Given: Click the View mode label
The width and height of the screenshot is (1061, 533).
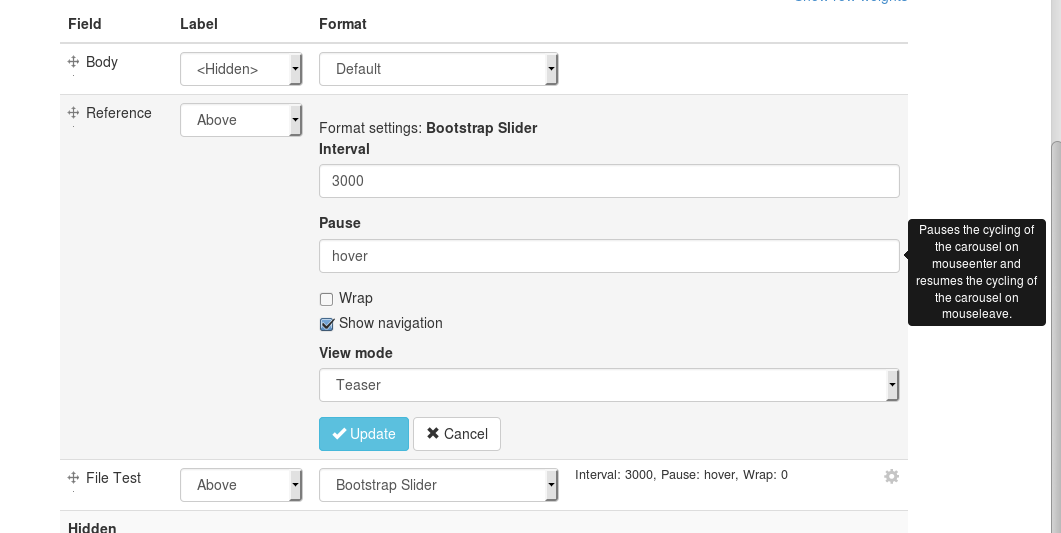Looking at the screenshot, I should [355, 353].
